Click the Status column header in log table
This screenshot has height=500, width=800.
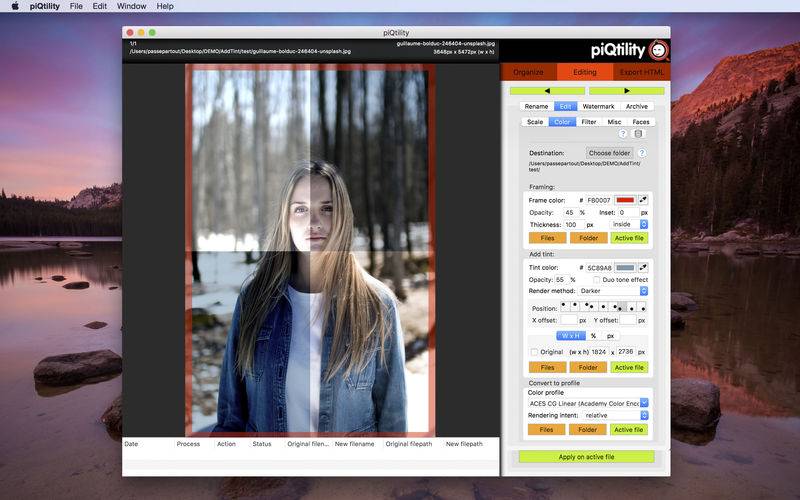click(262, 444)
